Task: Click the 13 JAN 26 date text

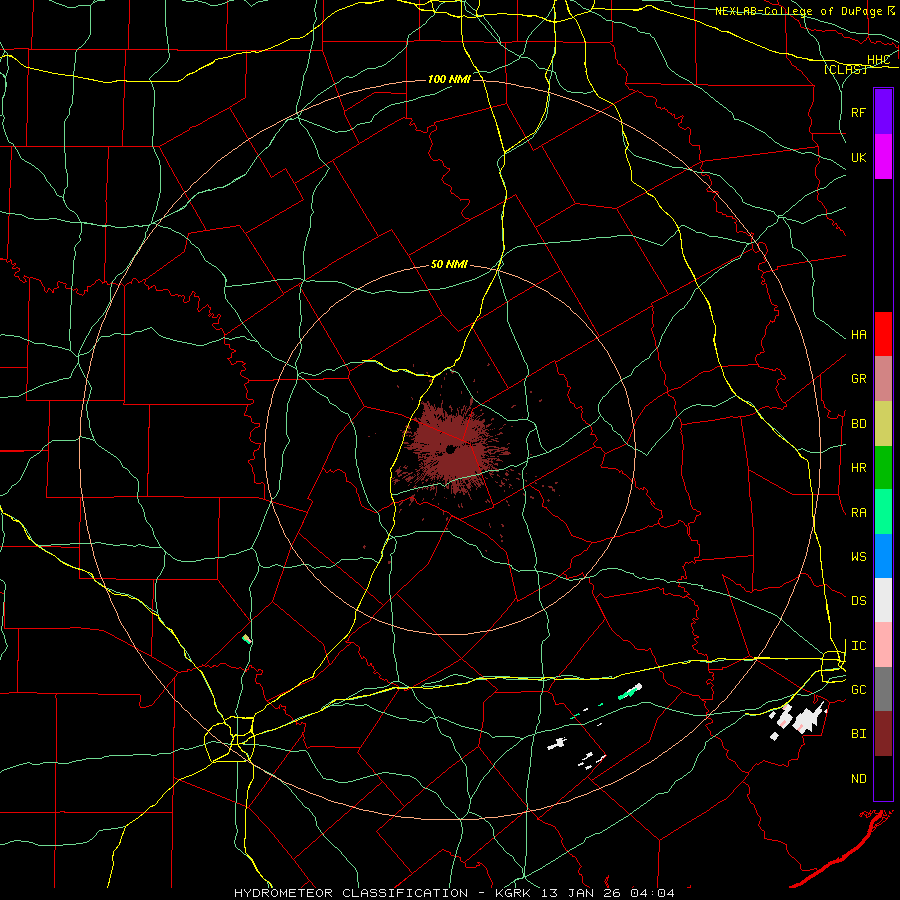Action: point(580,893)
